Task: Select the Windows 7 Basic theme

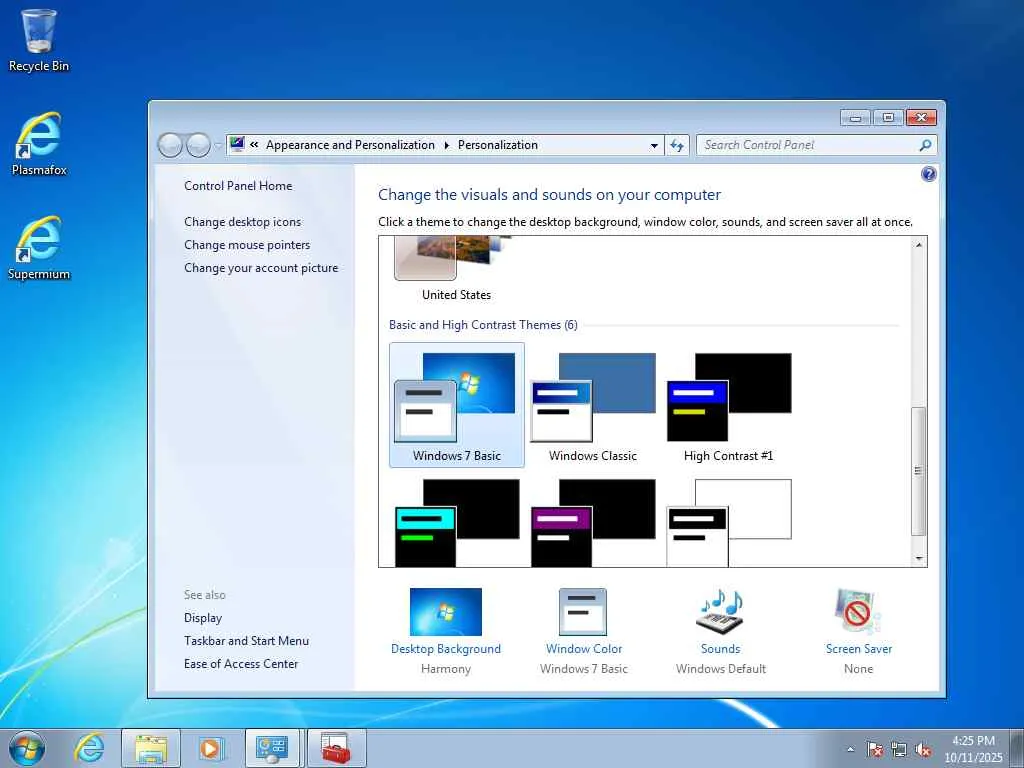Action: [456, 405]
